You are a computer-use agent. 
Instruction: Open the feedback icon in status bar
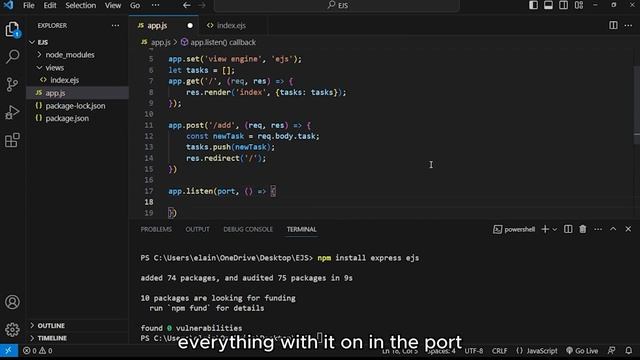pos(611,351)
